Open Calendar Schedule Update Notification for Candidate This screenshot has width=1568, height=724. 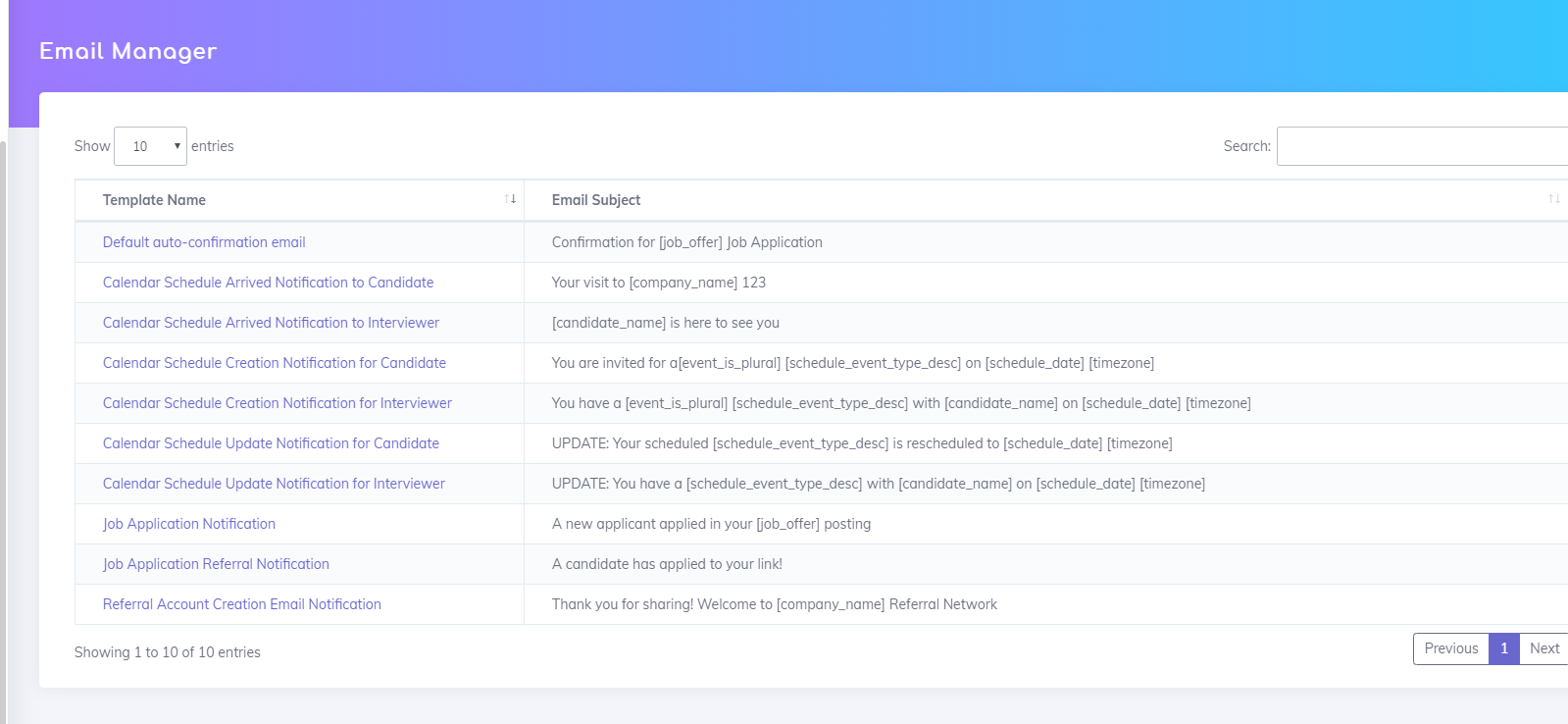[x=271, y=443]
